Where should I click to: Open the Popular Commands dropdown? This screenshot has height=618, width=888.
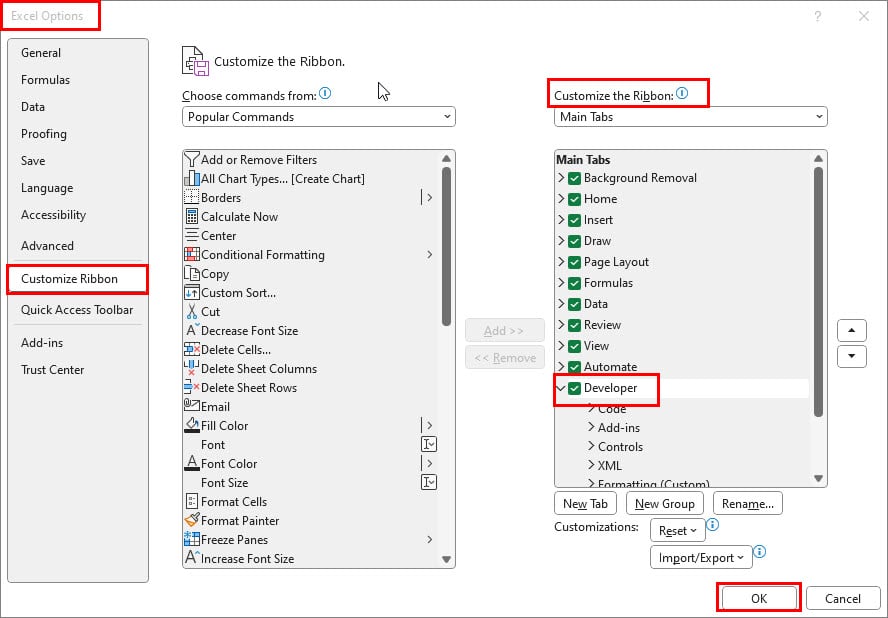[319, 117]
